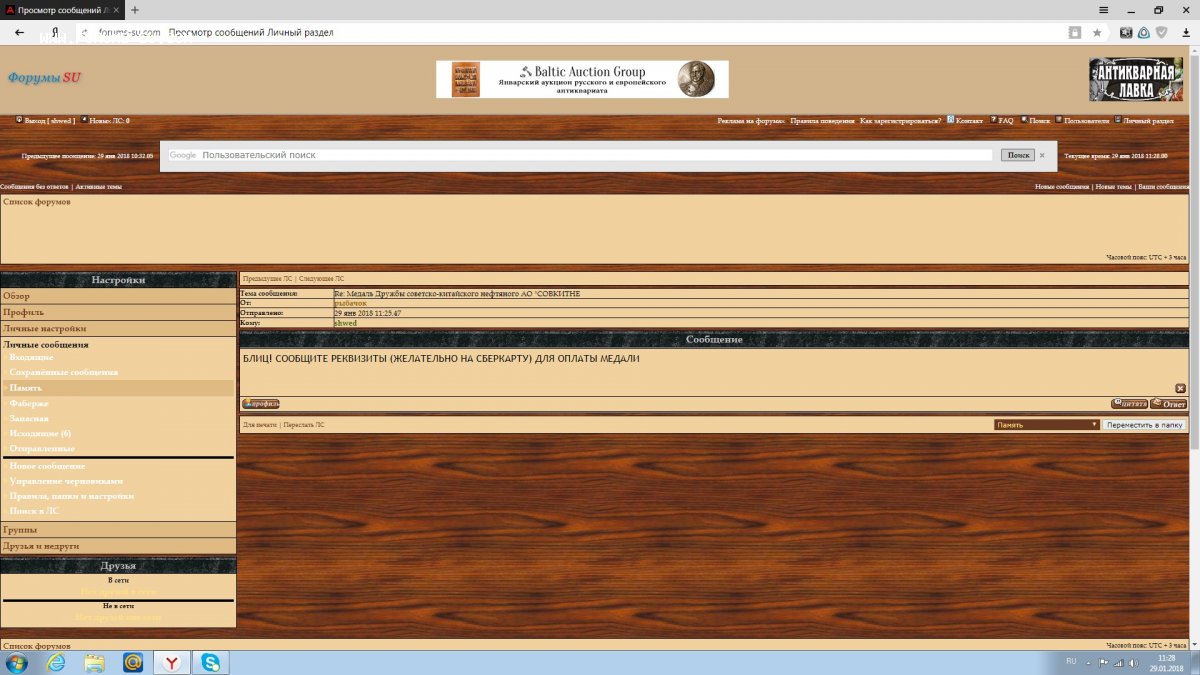The width and height of the screenshot is (1200, 675).
Task: Open the browser downloads arrow icon
Action: pos(1185,32)
